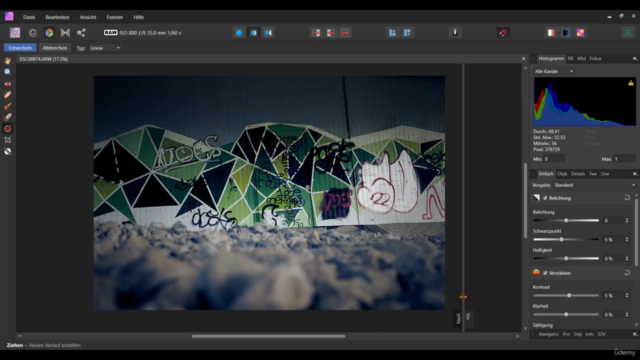Click the Klarheit slider handle

(566, 315)
